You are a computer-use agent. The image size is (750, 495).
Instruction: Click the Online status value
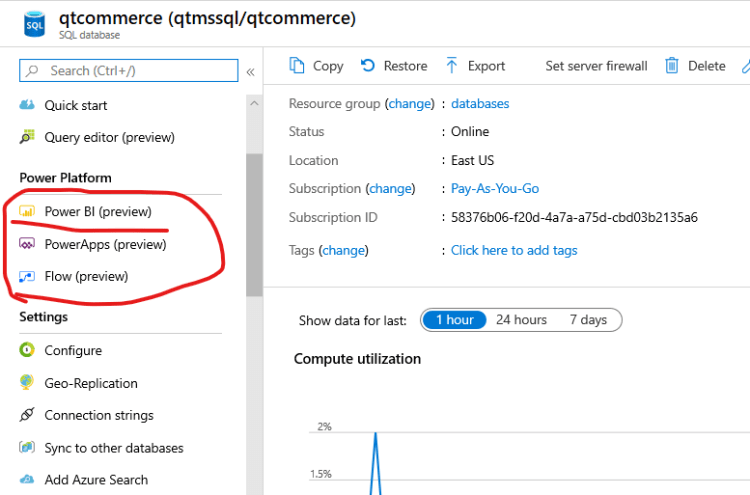(x=470, y=132)
